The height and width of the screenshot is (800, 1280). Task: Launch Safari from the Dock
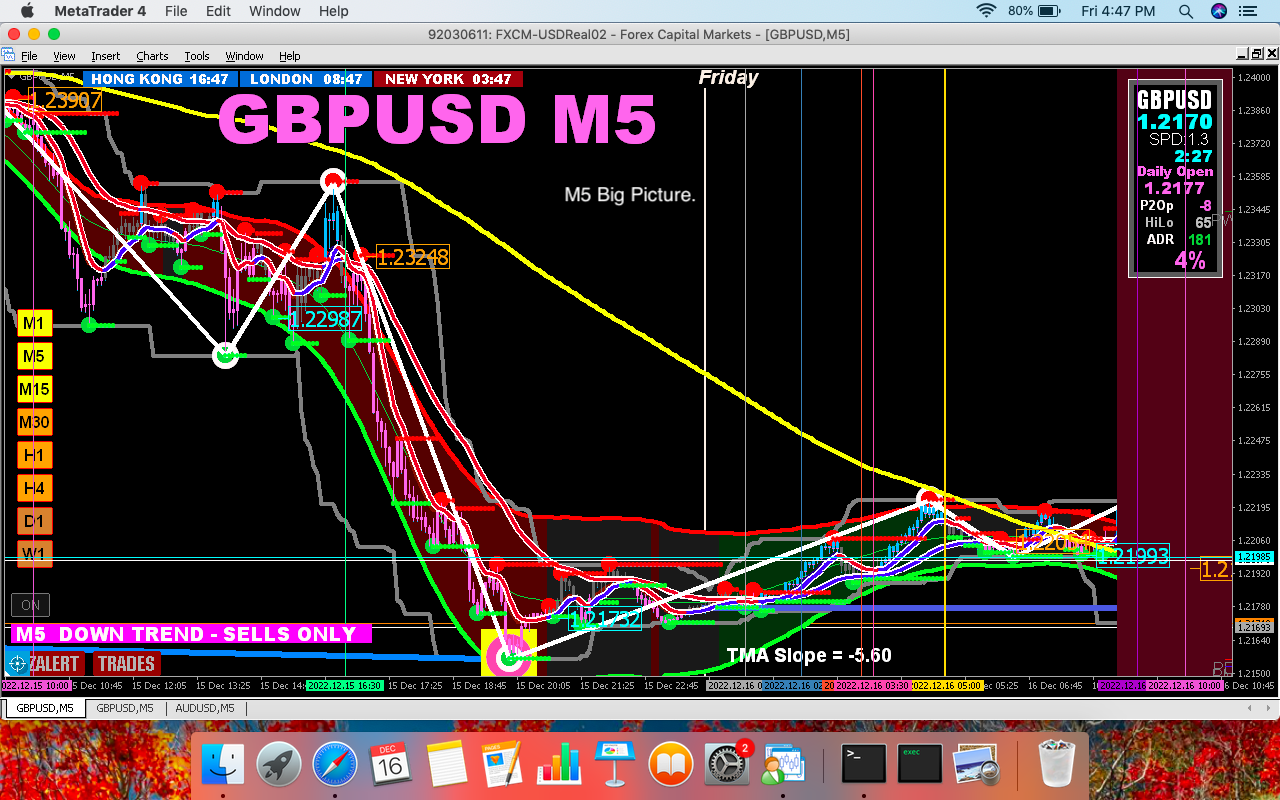pyautogui.click(x=335, y=765)
